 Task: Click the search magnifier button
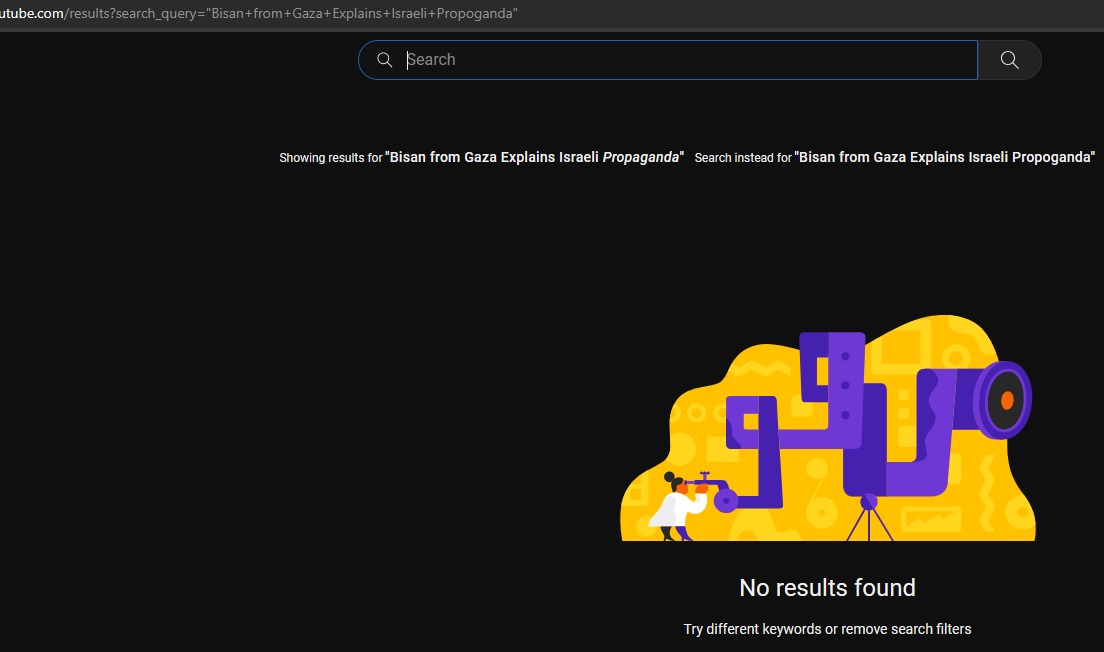point(1009,60)
